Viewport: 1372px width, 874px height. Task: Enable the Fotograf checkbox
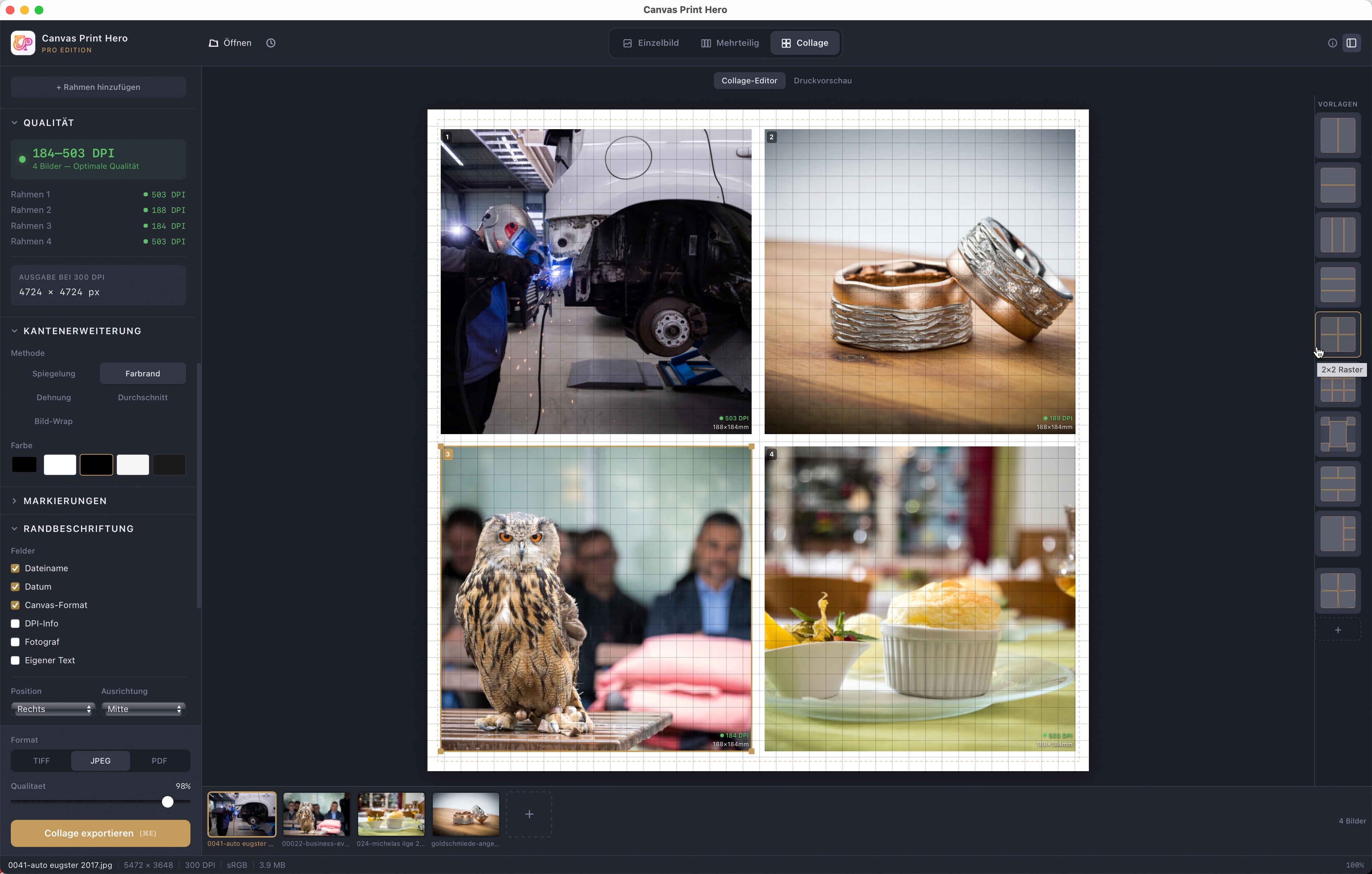(x=16, y=642)
